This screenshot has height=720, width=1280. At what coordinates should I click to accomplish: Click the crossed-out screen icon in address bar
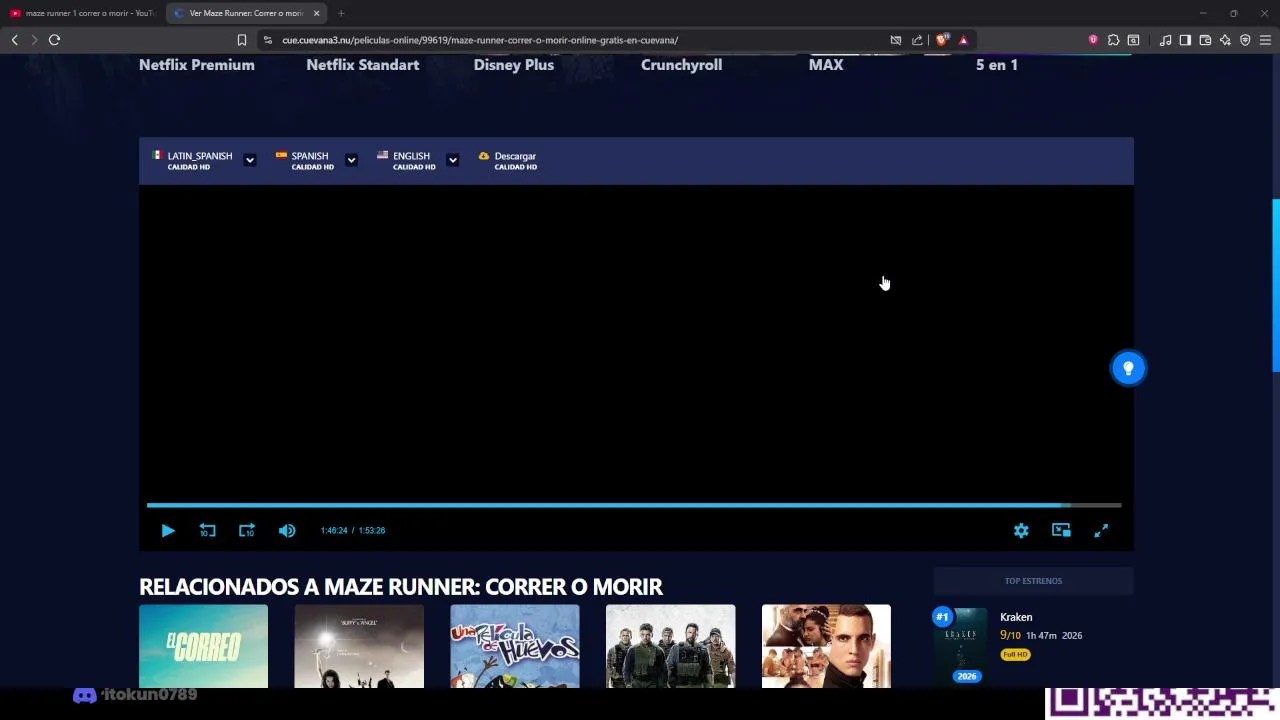[x=895, y=40]
